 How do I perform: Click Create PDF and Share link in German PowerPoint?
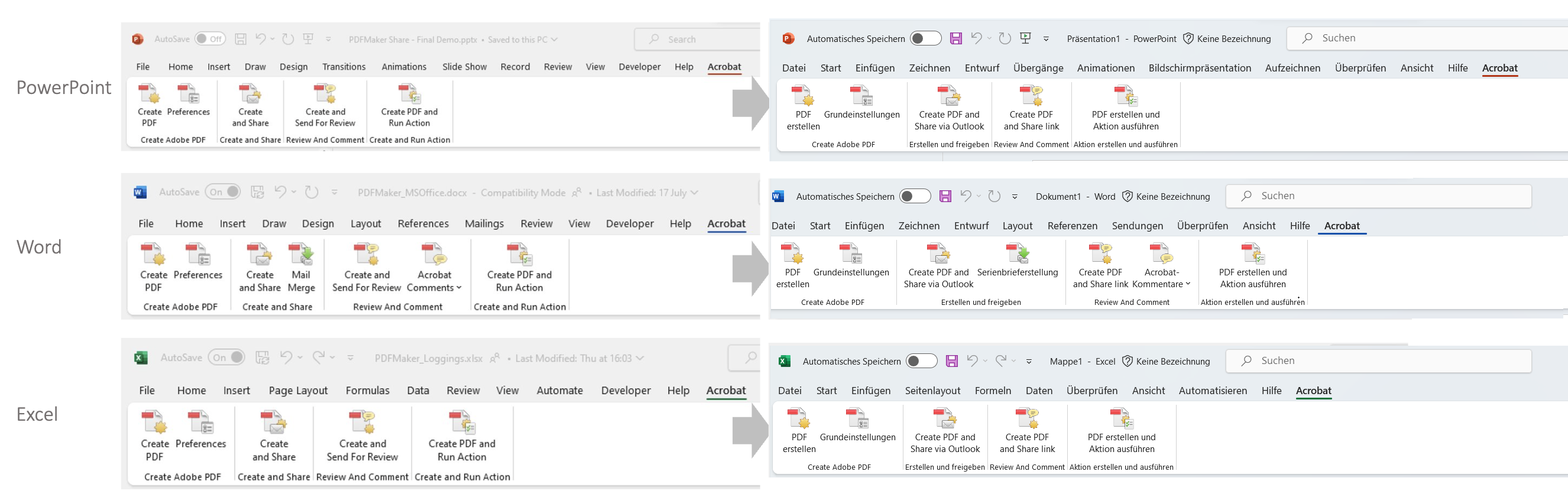tap(1031, 97)
